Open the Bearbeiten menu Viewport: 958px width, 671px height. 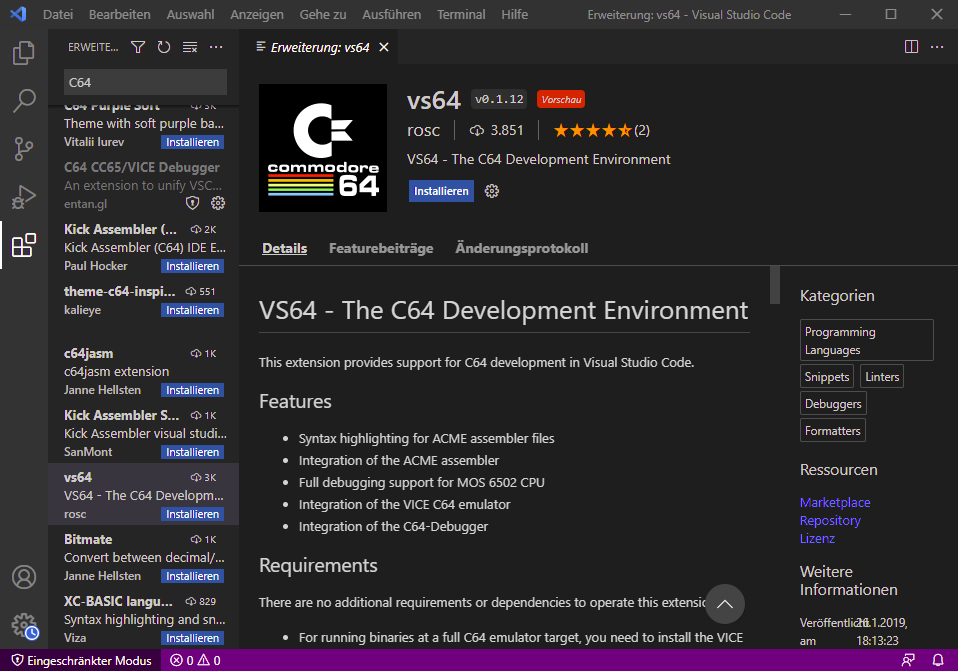coord(120,14)
